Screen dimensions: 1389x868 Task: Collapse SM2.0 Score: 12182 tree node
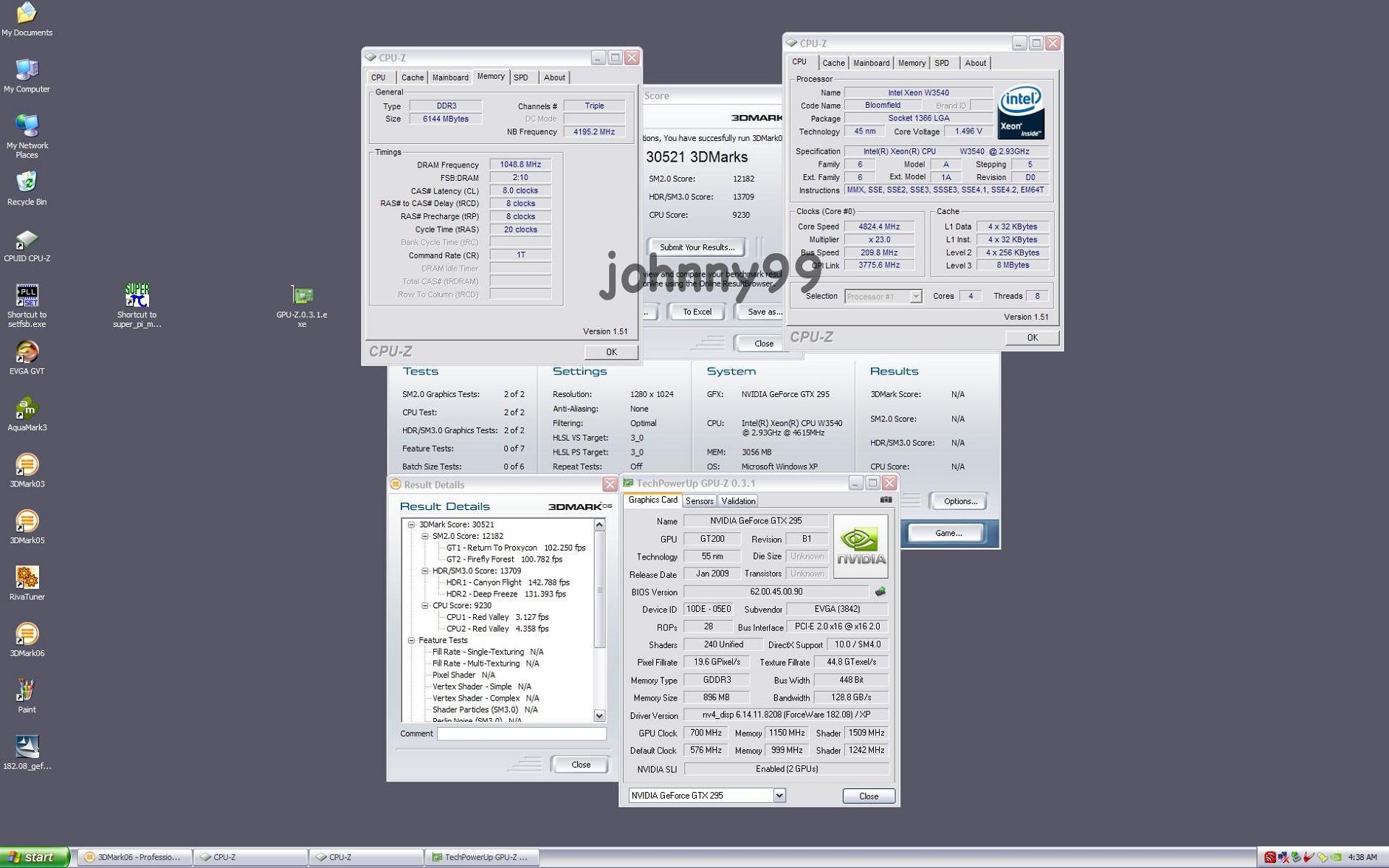pyautogui.click(x=425, y=537)
